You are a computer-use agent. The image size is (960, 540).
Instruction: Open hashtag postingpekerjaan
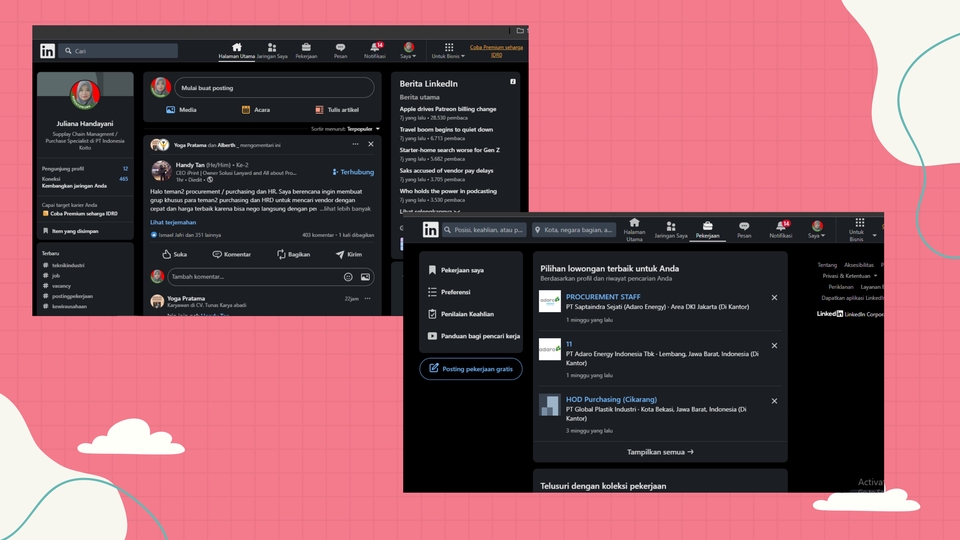(x=67, y=296)
